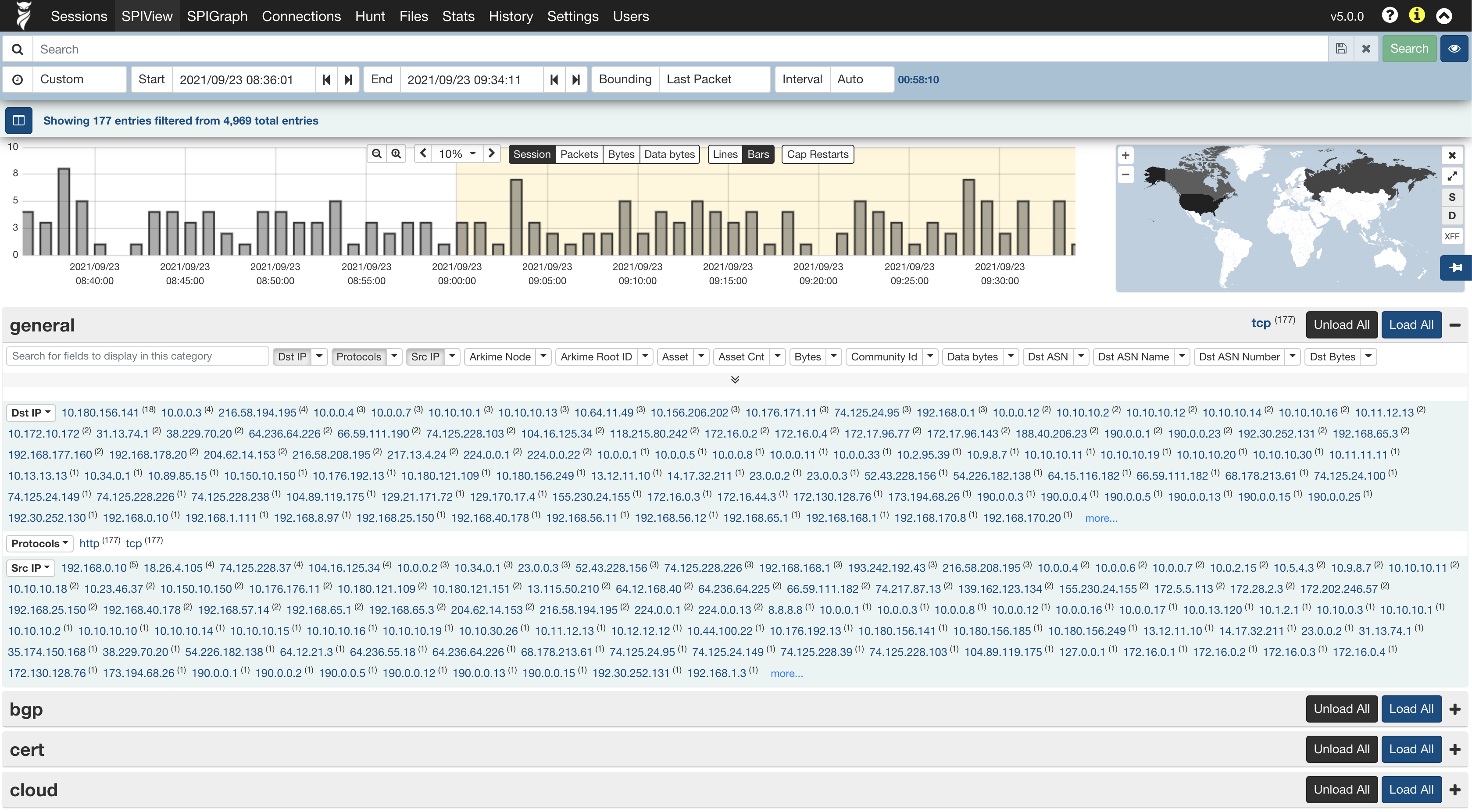Viewport: 1472px width, 812px height.
Task: Open the help question mark icon
Action: (x=1390, y=15)
